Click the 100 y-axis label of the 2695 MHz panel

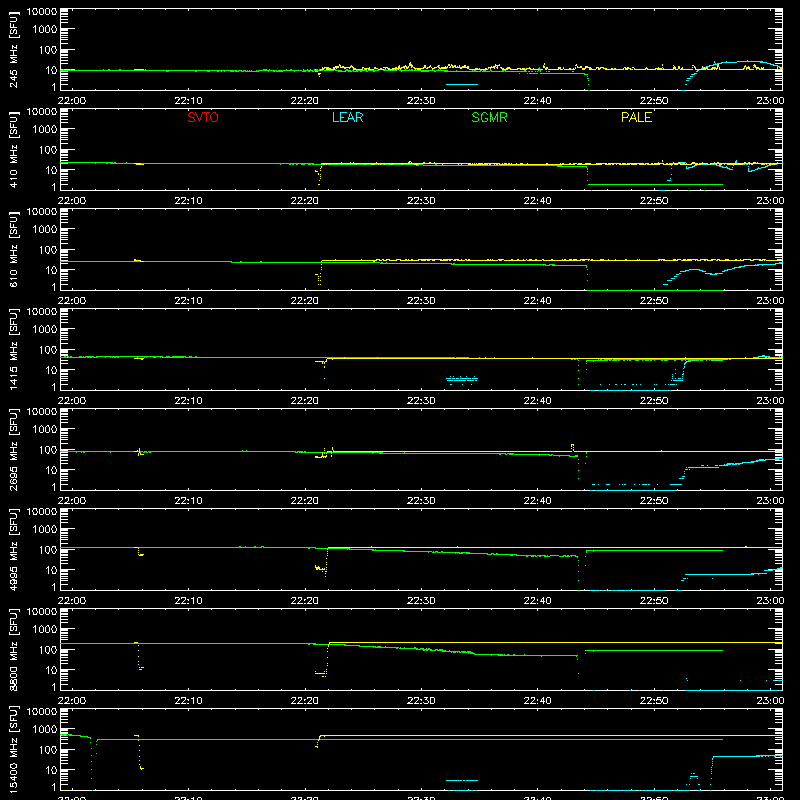pyautogui.click(x=47, y=450)
